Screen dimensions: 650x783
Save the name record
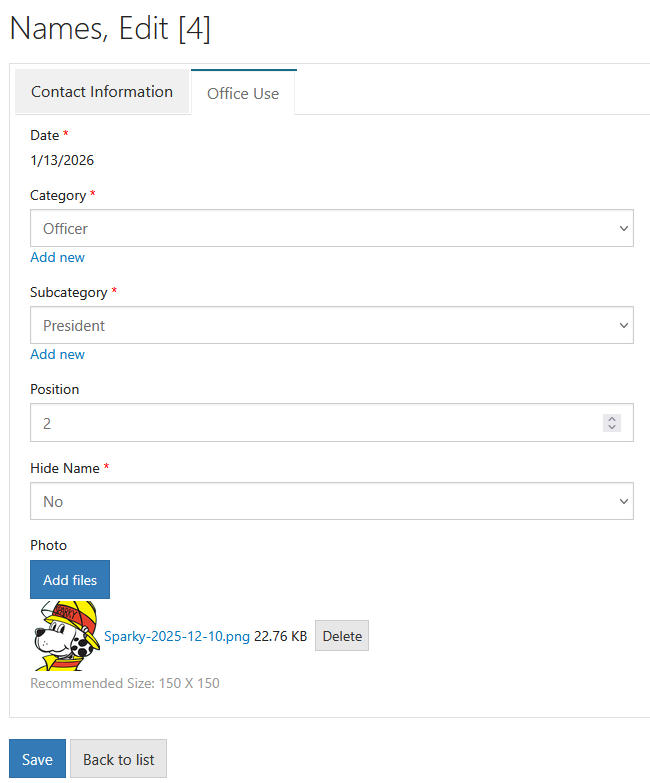click(x=37, y=759)
